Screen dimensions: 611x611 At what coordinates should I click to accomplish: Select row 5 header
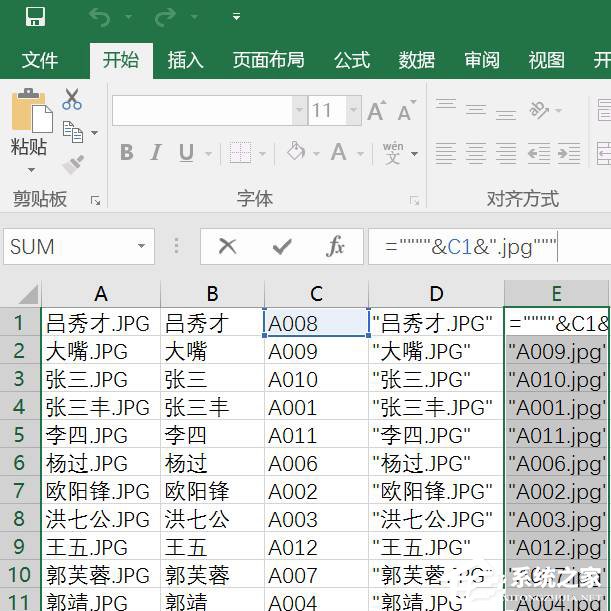pyautogui.click(x=19, y=434)
